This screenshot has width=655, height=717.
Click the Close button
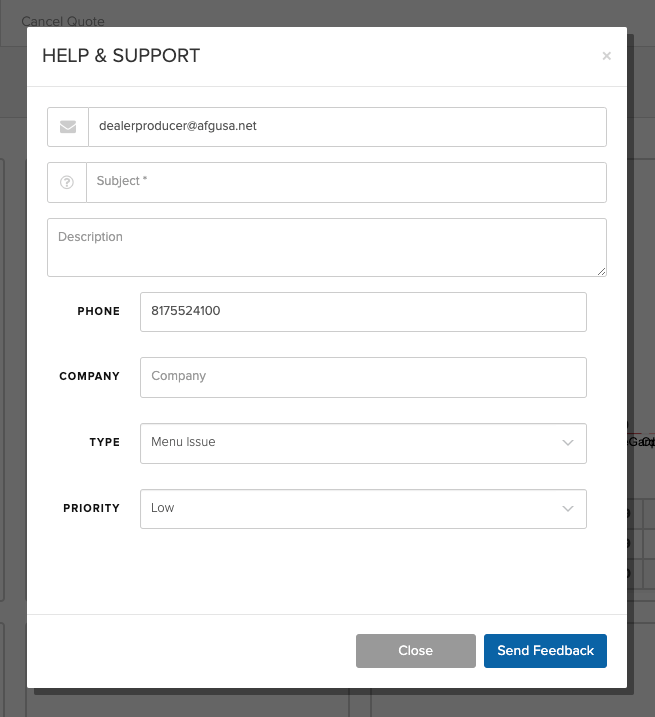[416, 651]
